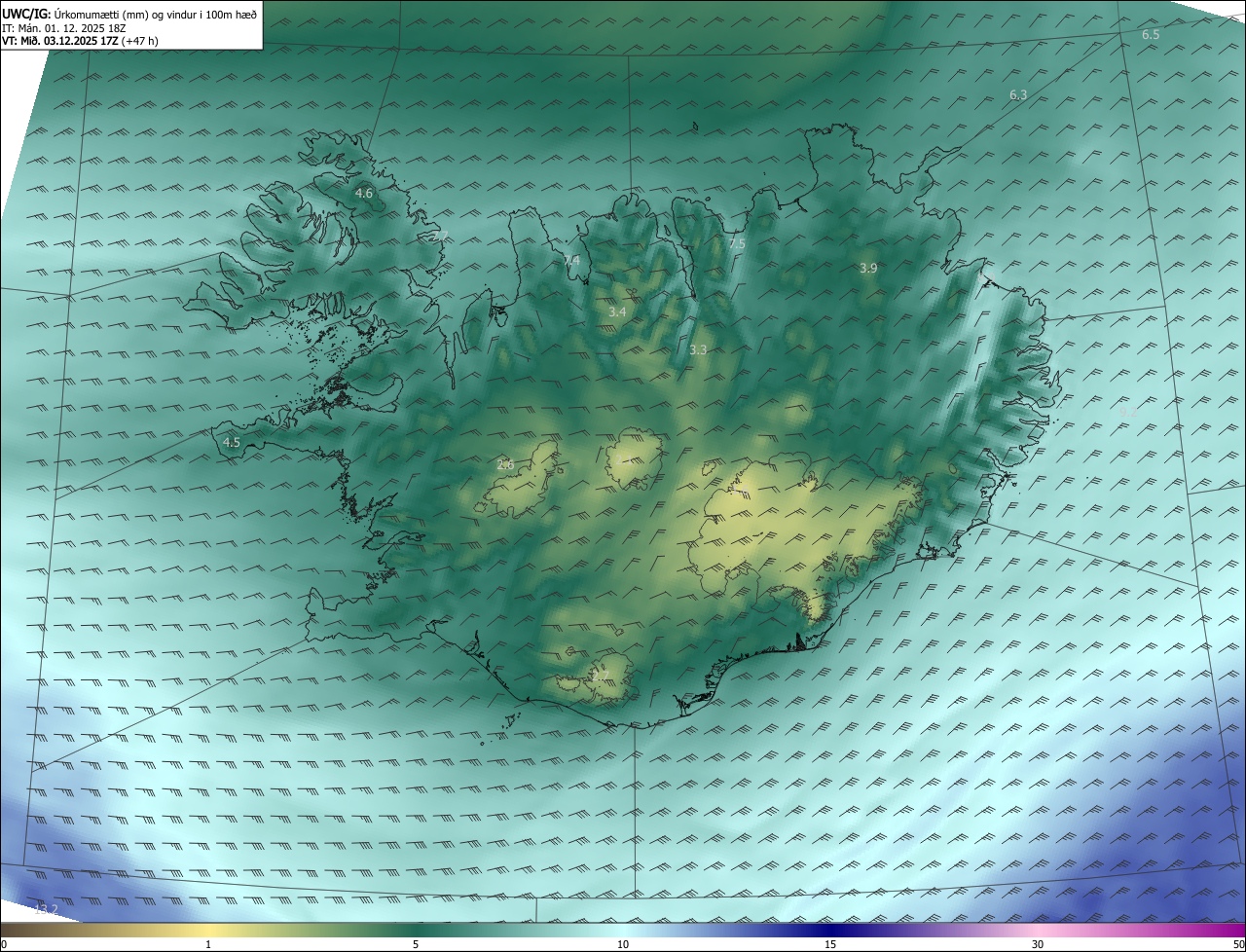Click the 'VT: Mið. 03.12.2025 17Z (+47 h)' line
The height and width of the screenshot is (952, 1246).
[80, 41]
